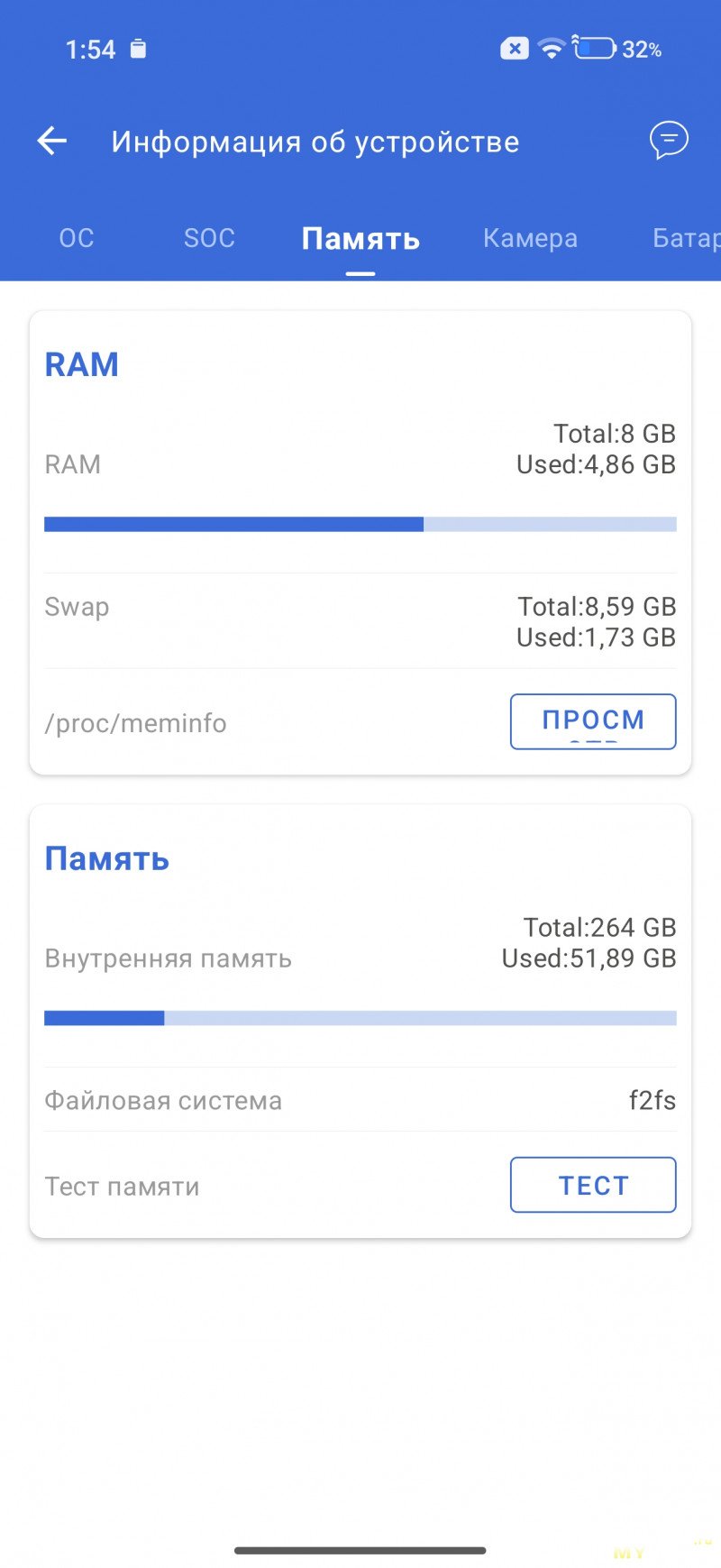Switch to the ОС tab
This screenshot has height=1568, width=721.
(x=77, y=238)
